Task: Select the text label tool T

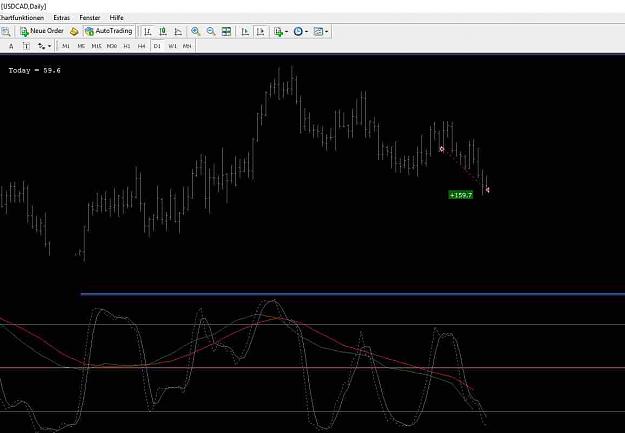Action: (x=26, y=46)
